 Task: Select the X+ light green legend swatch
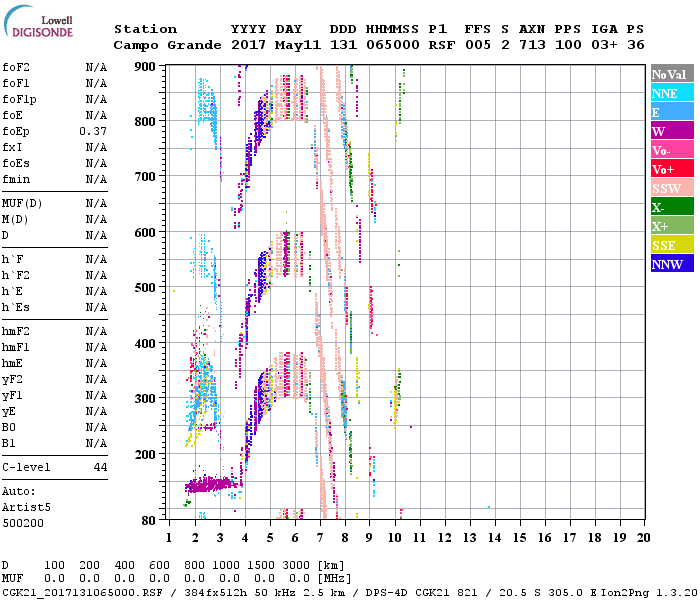tap(672, 225)
